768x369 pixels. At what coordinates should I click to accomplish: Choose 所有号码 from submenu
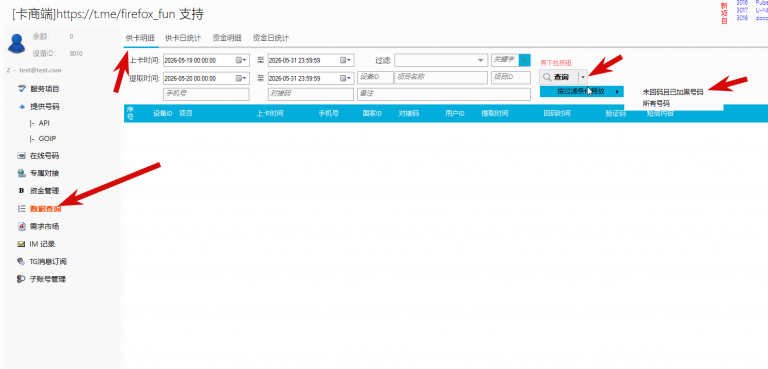pos(656,103)
